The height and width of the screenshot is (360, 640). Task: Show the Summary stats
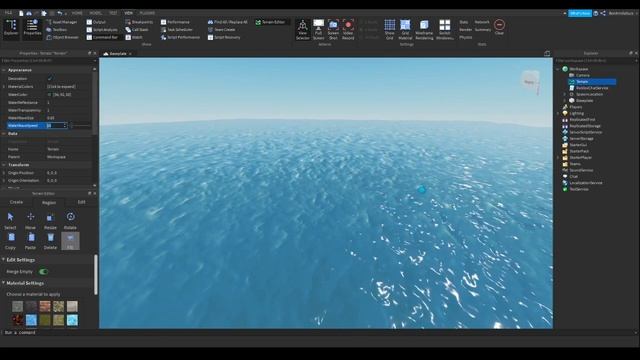[482, 30]
